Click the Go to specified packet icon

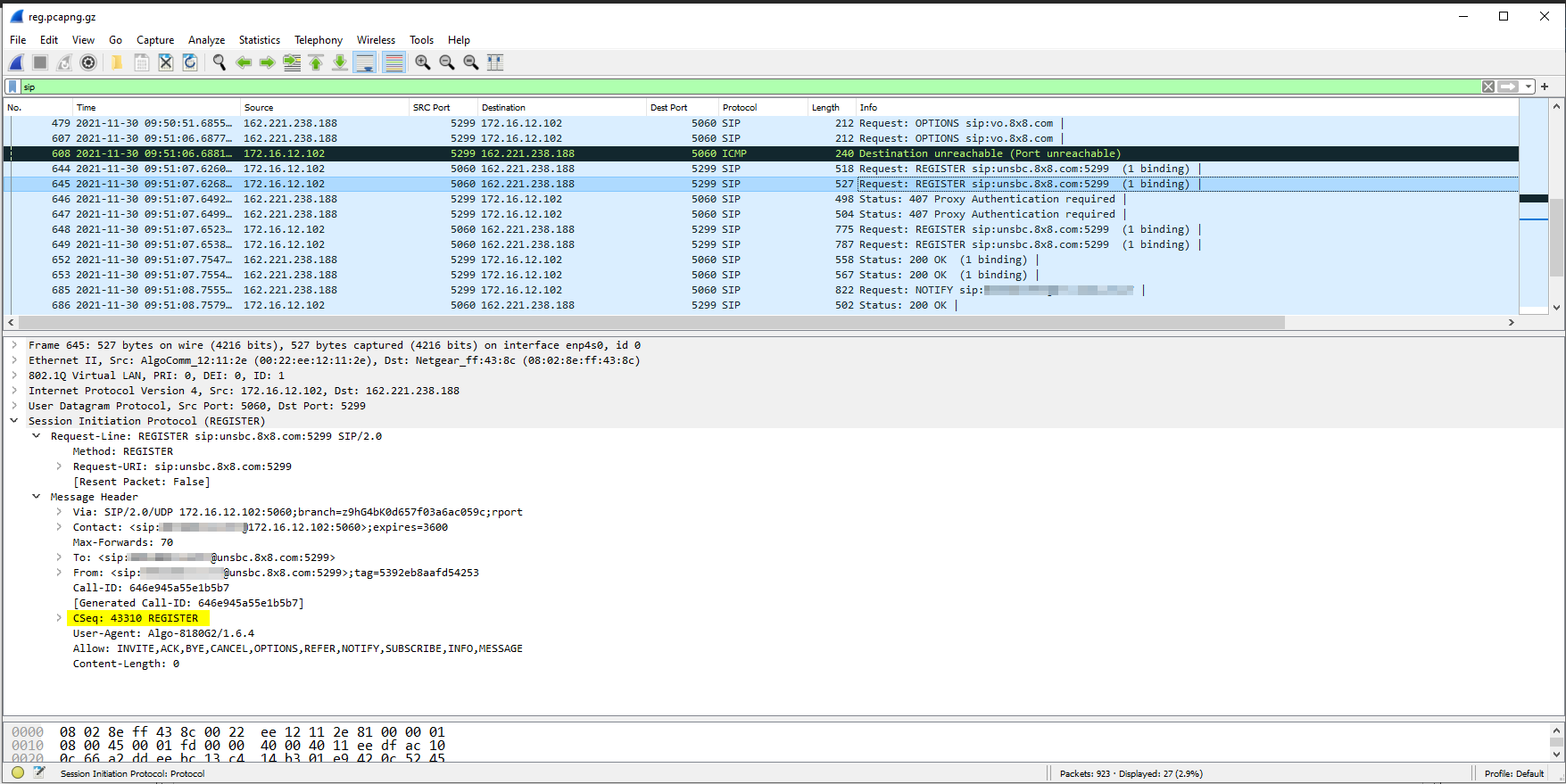[x=292, y=62]
